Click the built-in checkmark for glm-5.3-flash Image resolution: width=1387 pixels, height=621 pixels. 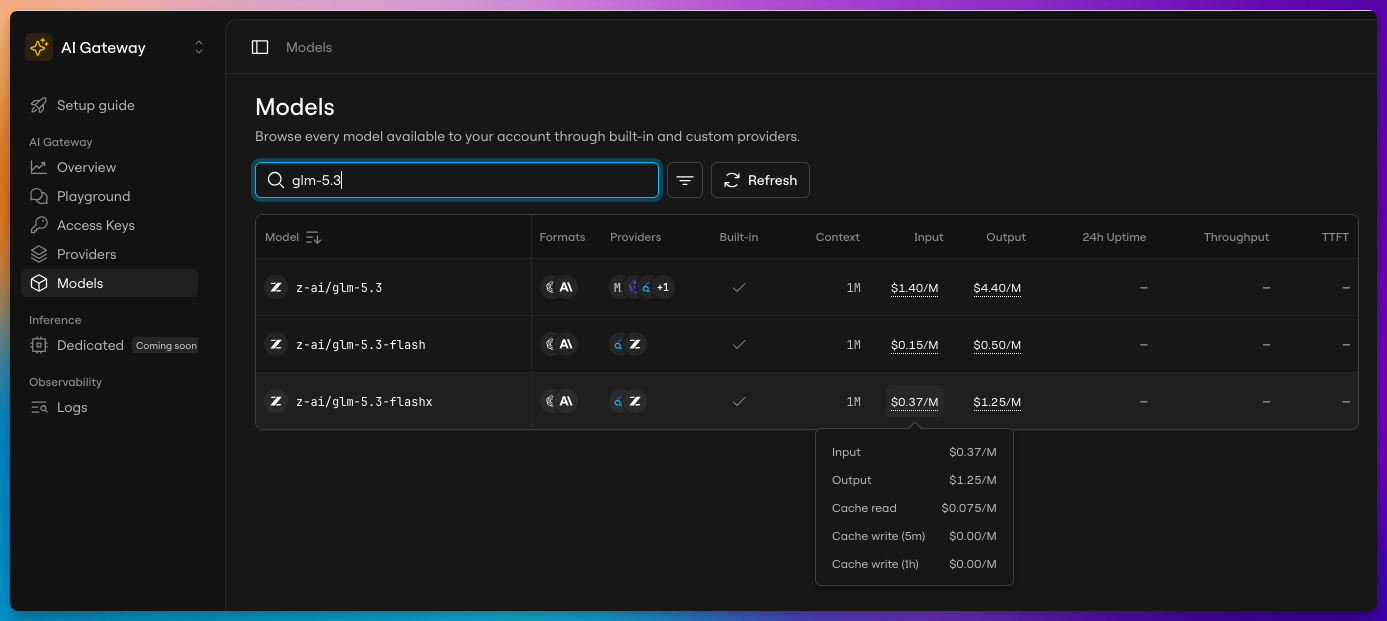[739, 345]
